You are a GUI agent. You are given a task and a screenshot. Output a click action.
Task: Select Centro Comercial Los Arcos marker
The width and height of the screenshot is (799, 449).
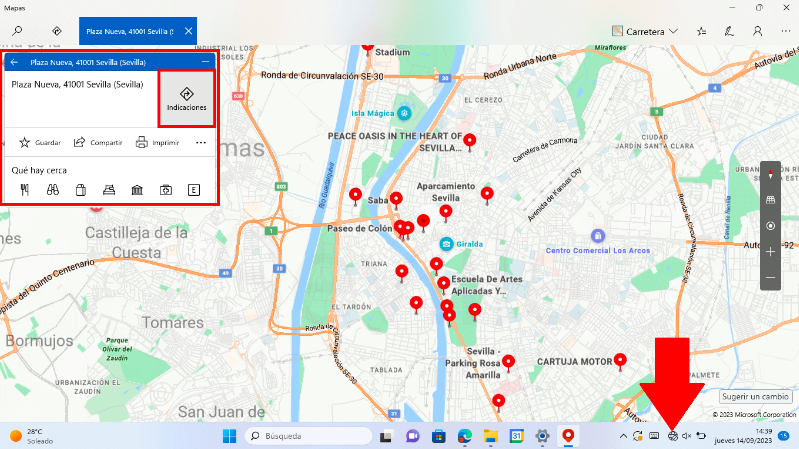598,236
